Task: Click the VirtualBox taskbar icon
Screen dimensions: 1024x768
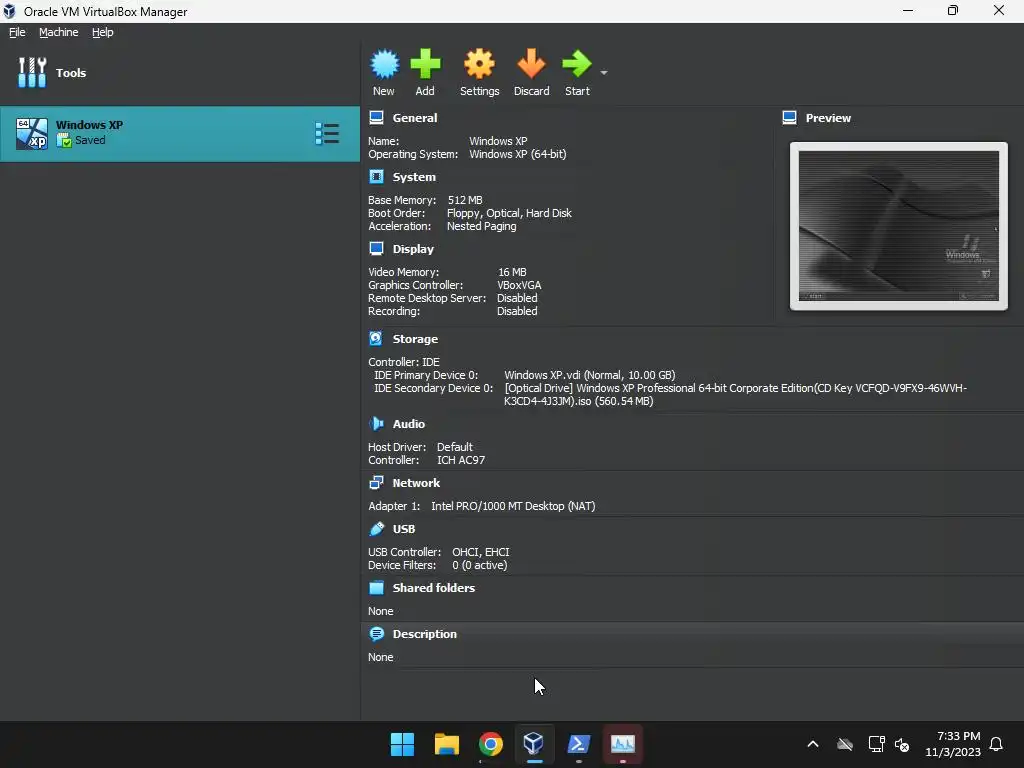Action: [x=534, y=744]
